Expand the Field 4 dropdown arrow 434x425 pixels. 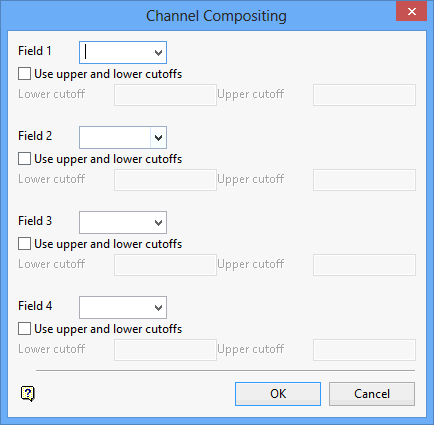click(158, 307)
